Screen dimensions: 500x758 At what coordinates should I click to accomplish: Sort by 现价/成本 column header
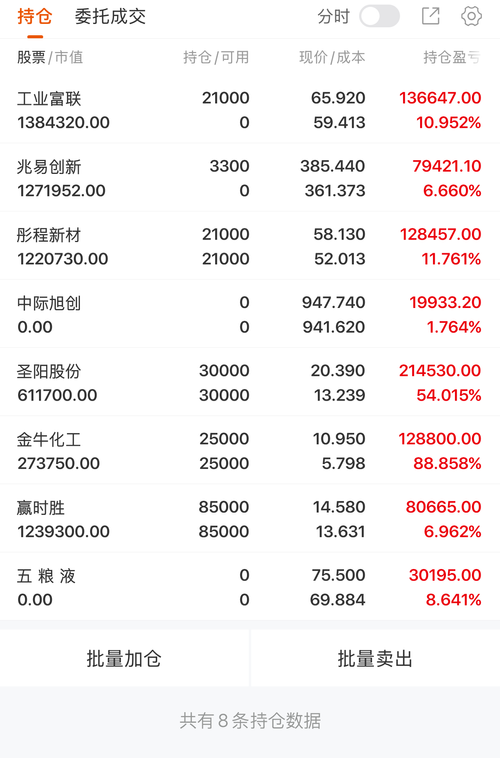coord(332,58)
